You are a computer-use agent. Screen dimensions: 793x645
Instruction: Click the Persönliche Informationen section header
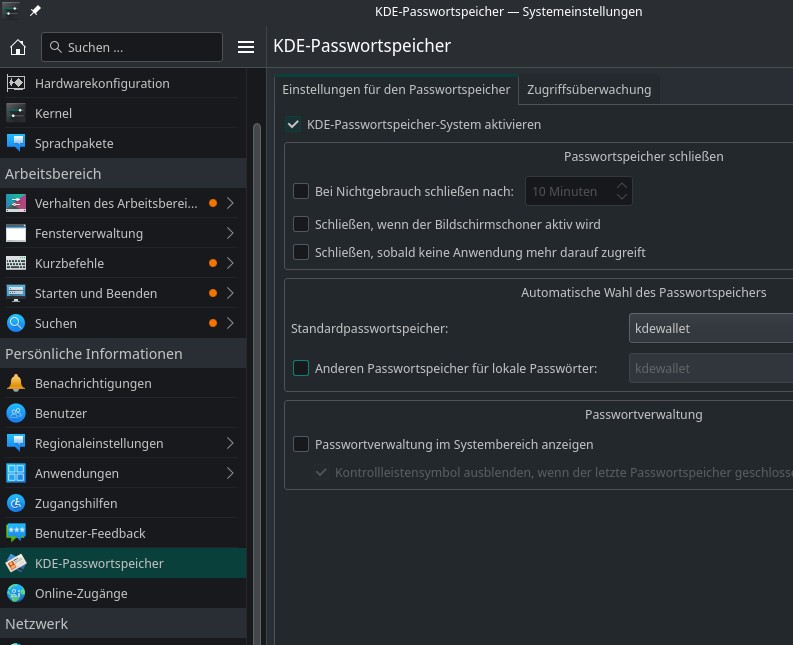(123, 354)
